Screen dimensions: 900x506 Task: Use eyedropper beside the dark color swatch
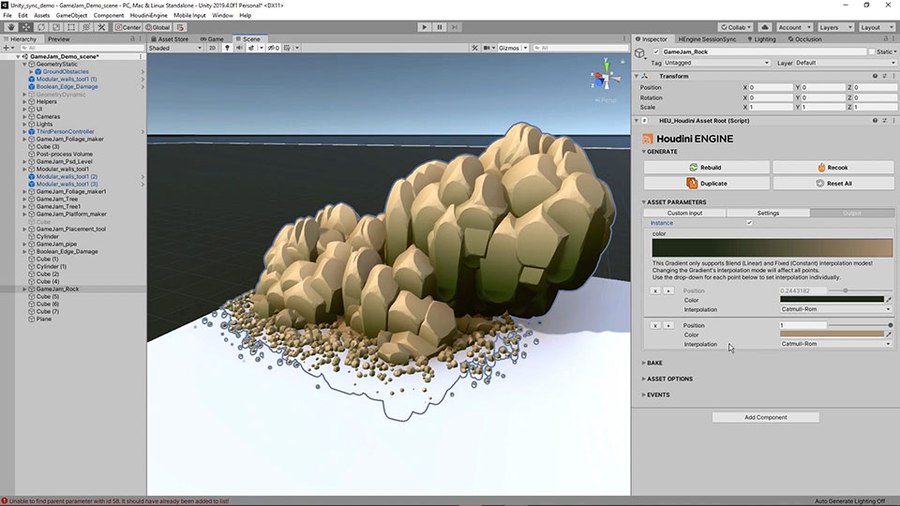click(889, 299)
